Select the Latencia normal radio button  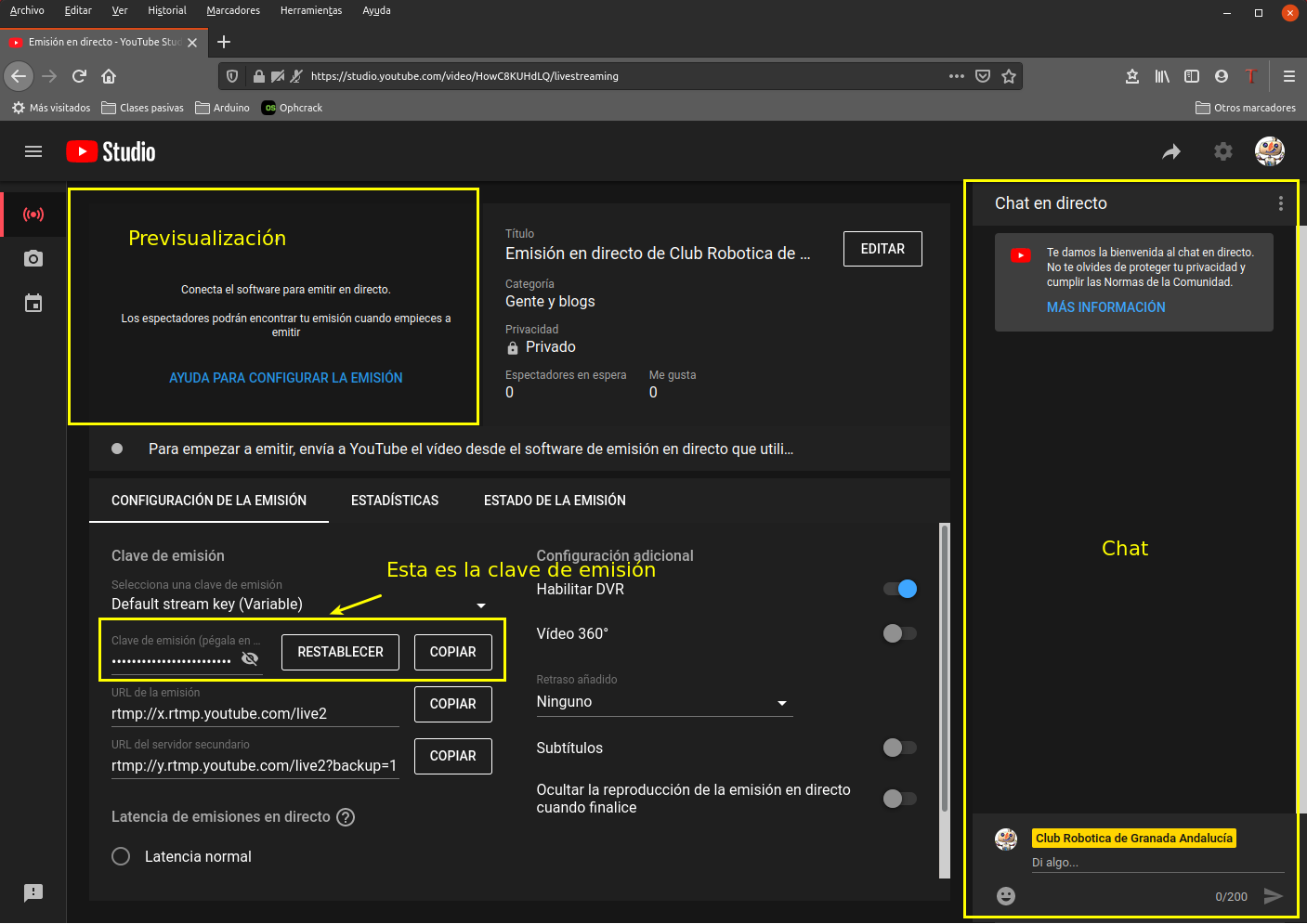pos(121,856)
